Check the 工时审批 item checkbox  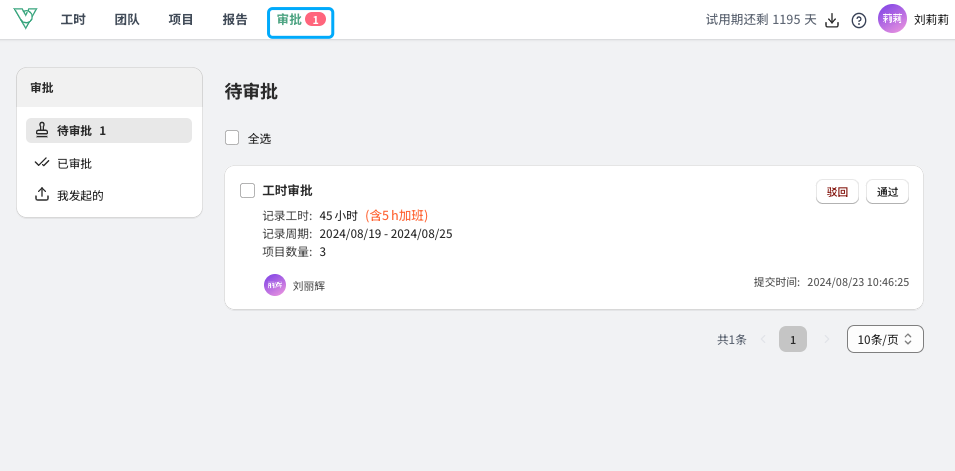(x=247, y=191)
